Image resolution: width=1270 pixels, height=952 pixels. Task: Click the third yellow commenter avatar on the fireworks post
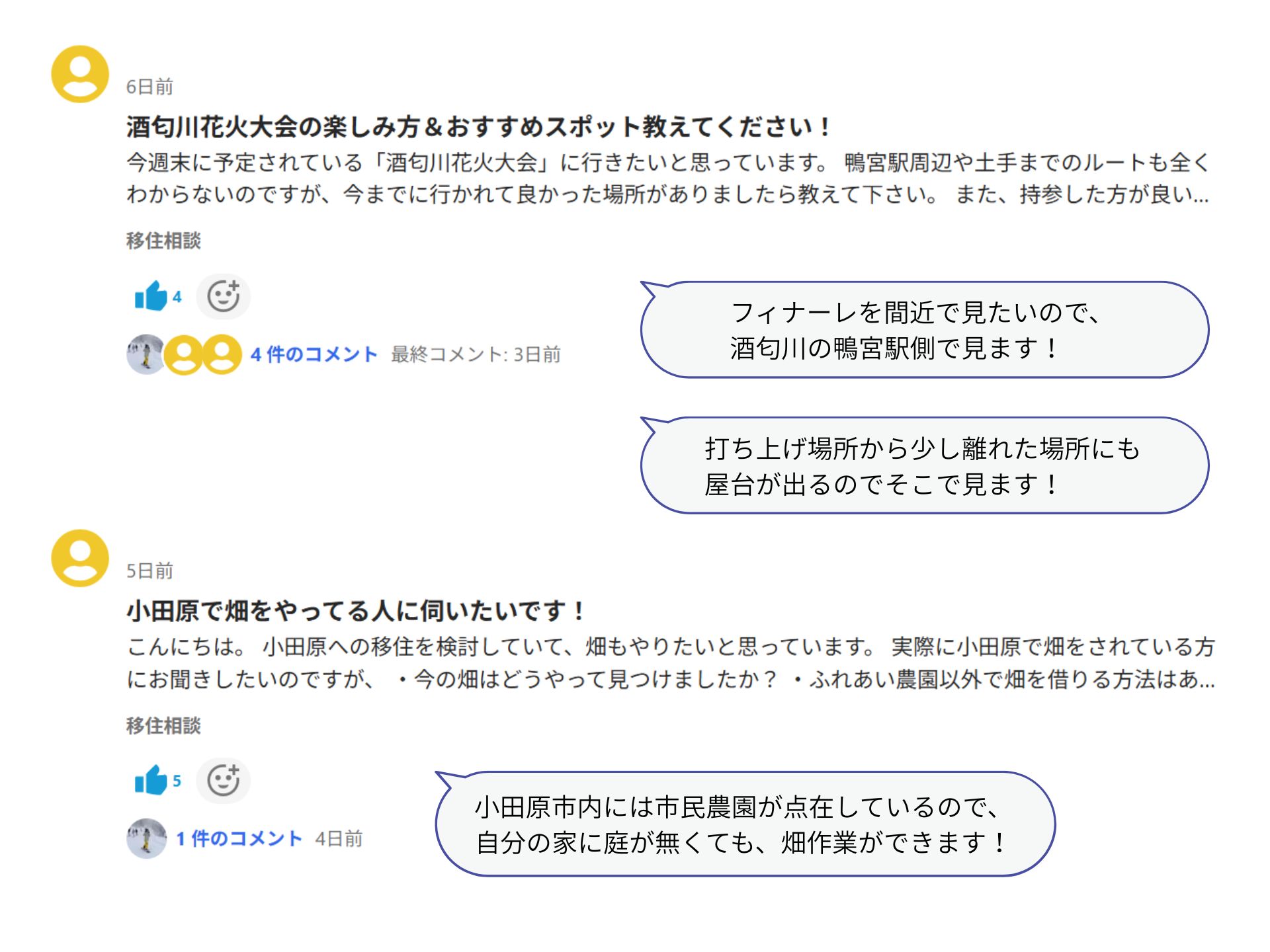coord(222,354)
